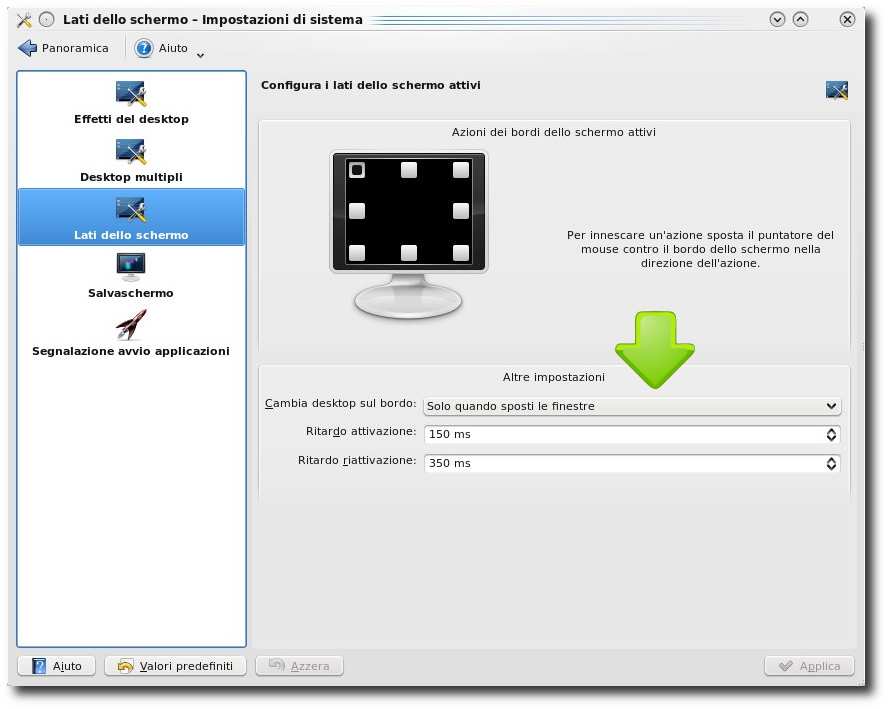Click bottom-center screen edge square
Image resolution: width=888 pixels, height=709 pixels.
pyautogui.click(x=409, y=253)
